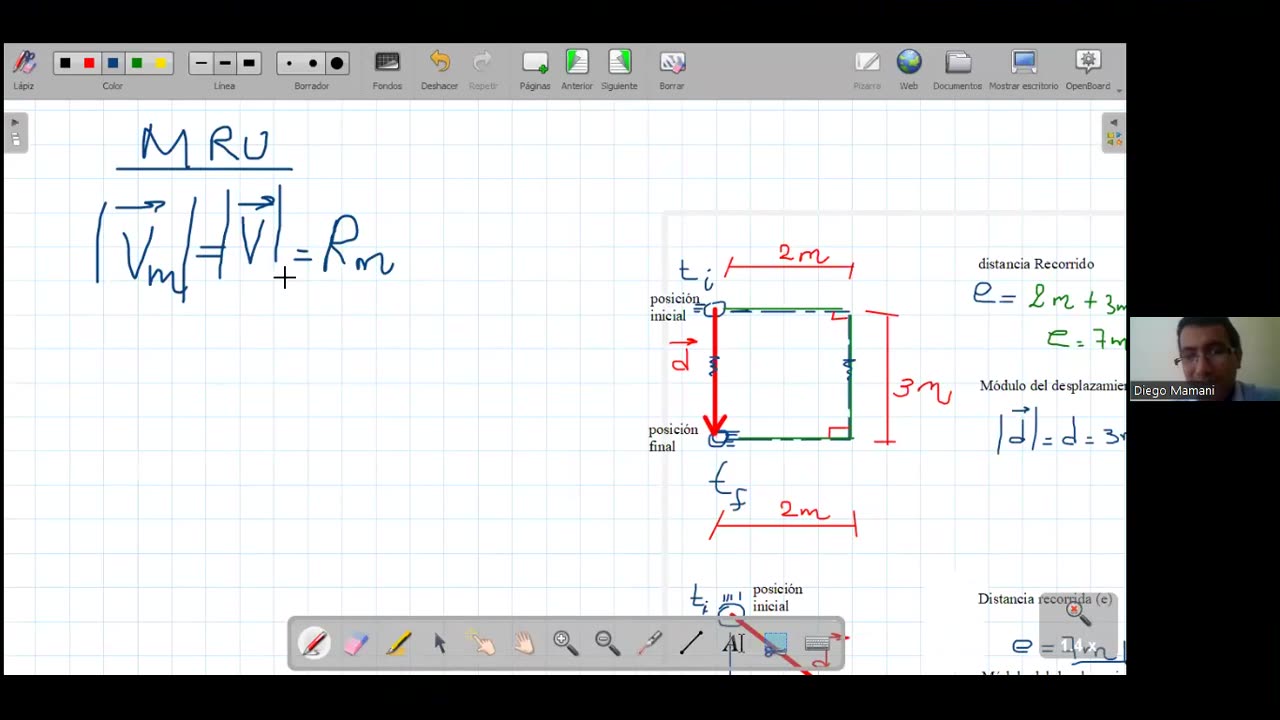This screenshot has width=1280, height=720.
Task: Click the Deshacer undo button
Action: click(439, 69)
